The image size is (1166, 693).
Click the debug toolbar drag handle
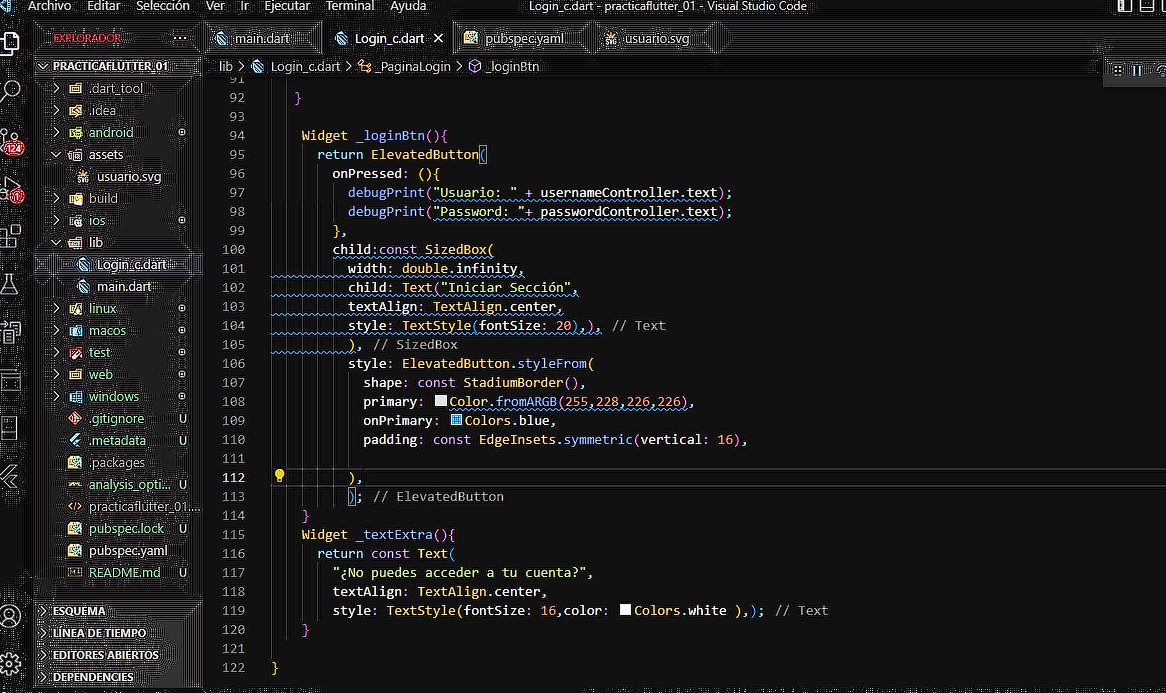click(x=1117, y=71)
